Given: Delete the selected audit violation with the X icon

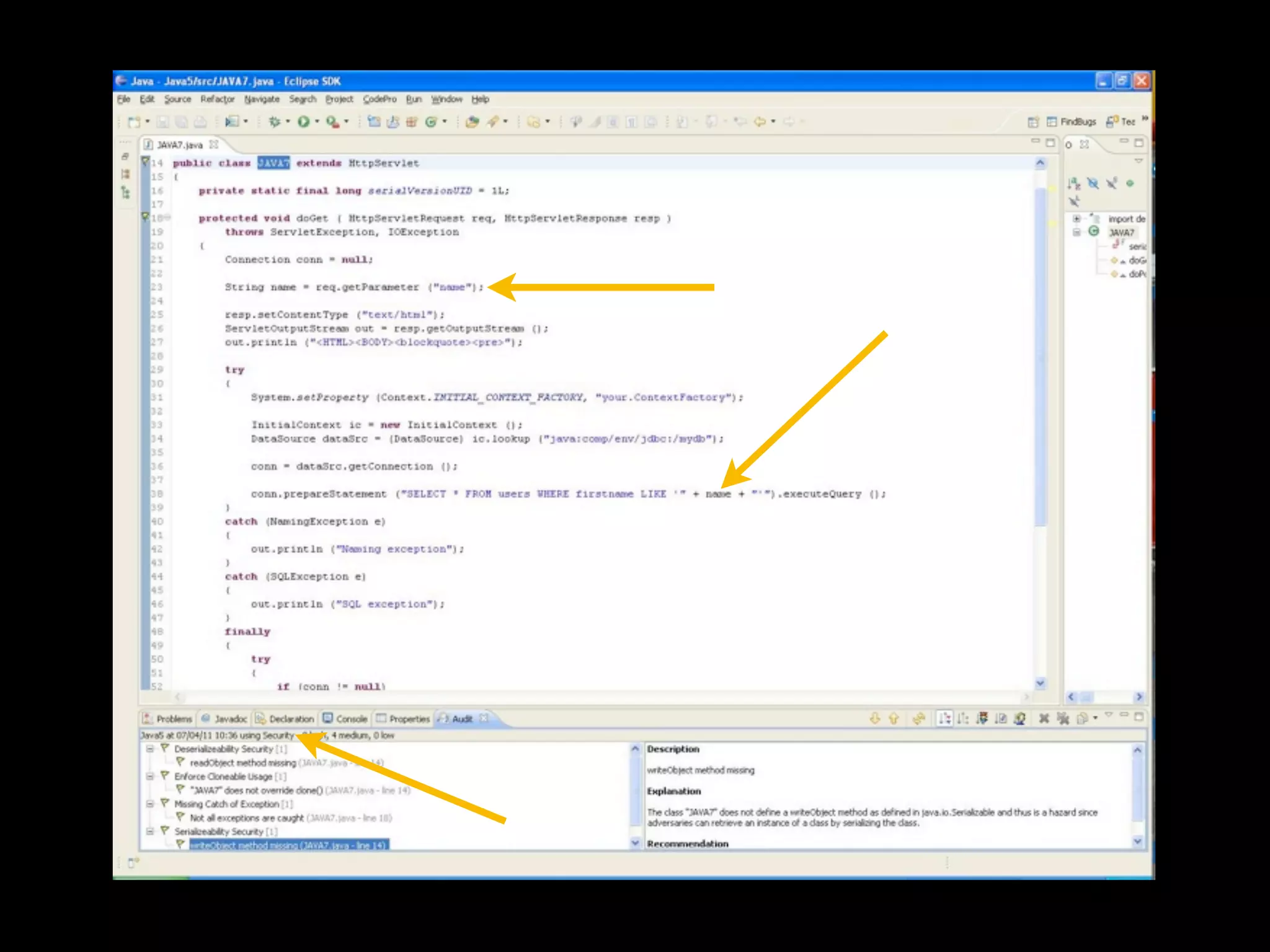Looking at the screenshot, I should click(x=1044, y=718).
